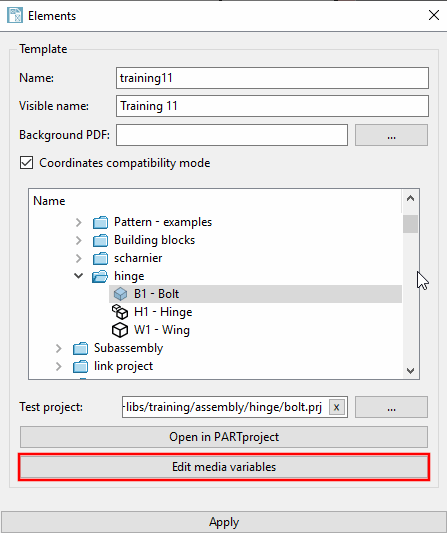Select the H1 - Hinge tree row
This screenshot has height=533, width=447.
[255, 312]
